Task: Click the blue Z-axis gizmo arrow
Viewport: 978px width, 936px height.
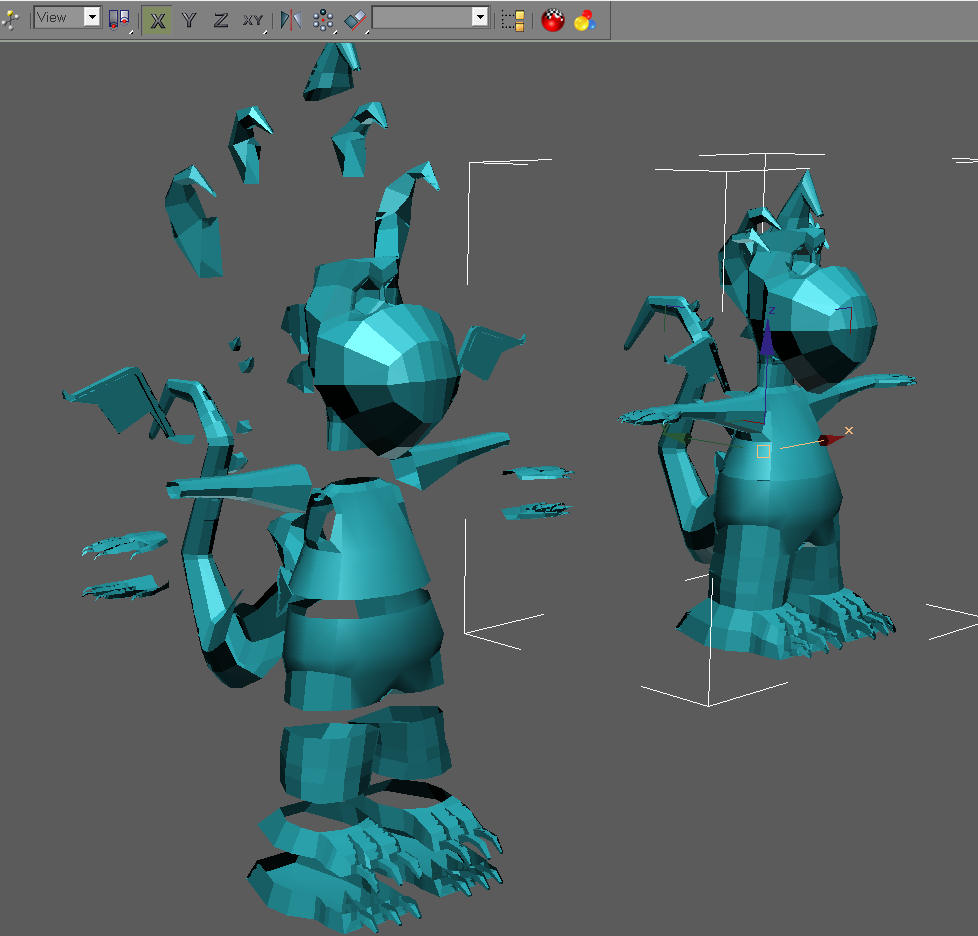Action: [767, 340]
